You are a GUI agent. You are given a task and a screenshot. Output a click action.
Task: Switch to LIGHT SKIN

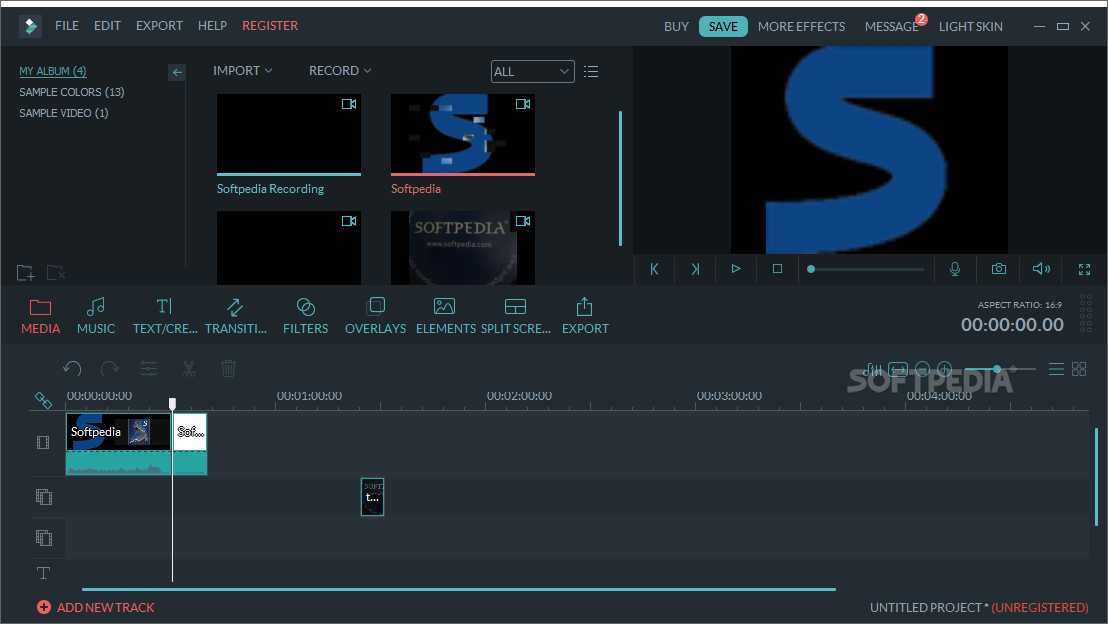coord(970,27)
